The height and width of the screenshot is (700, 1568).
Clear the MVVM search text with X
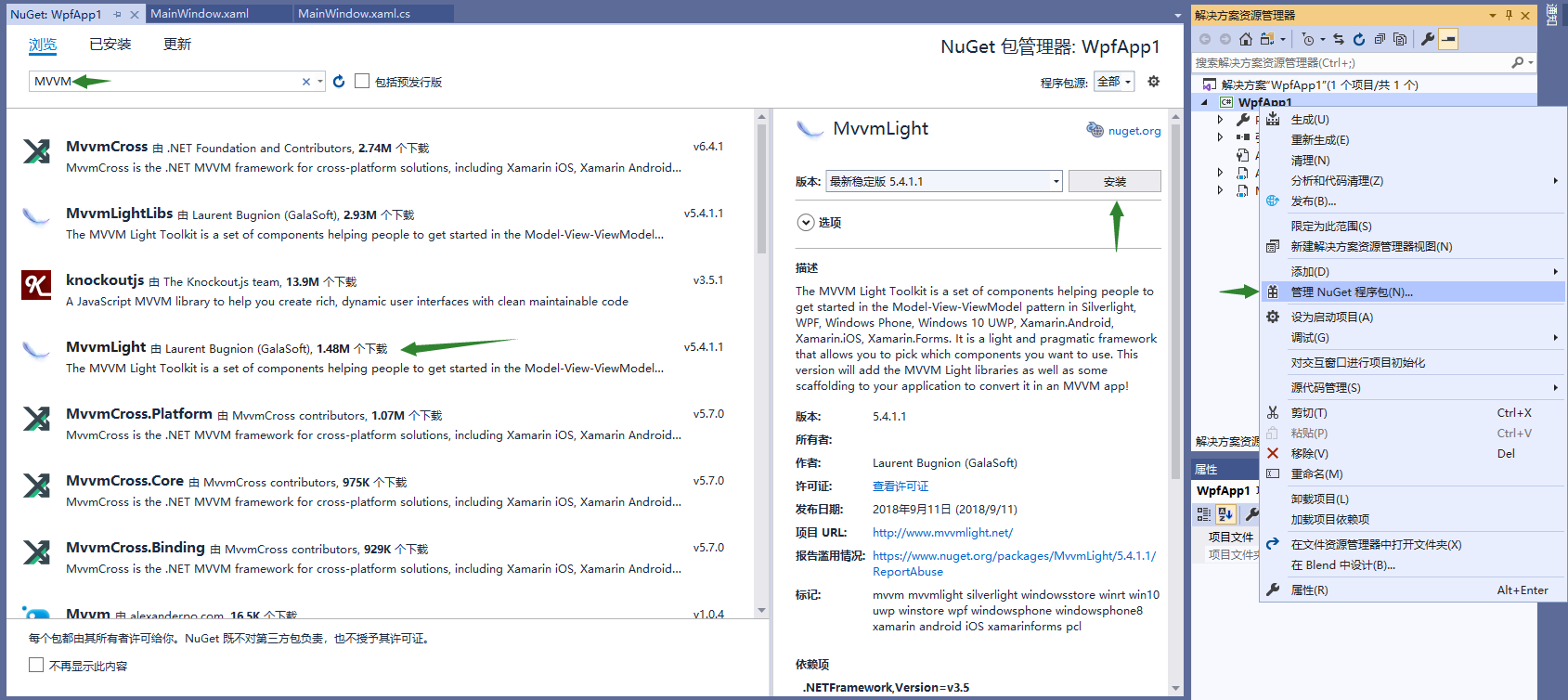pyautogui.click(x=306, y=82)
